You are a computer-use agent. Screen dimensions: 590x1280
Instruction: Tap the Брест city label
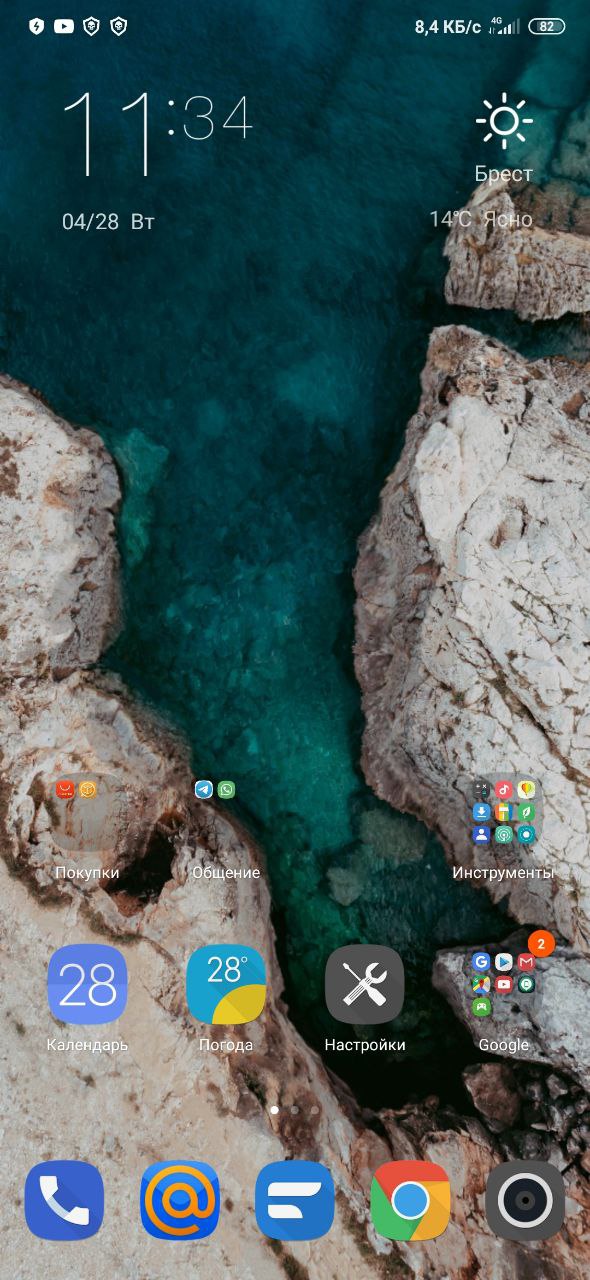pos(504,174)
